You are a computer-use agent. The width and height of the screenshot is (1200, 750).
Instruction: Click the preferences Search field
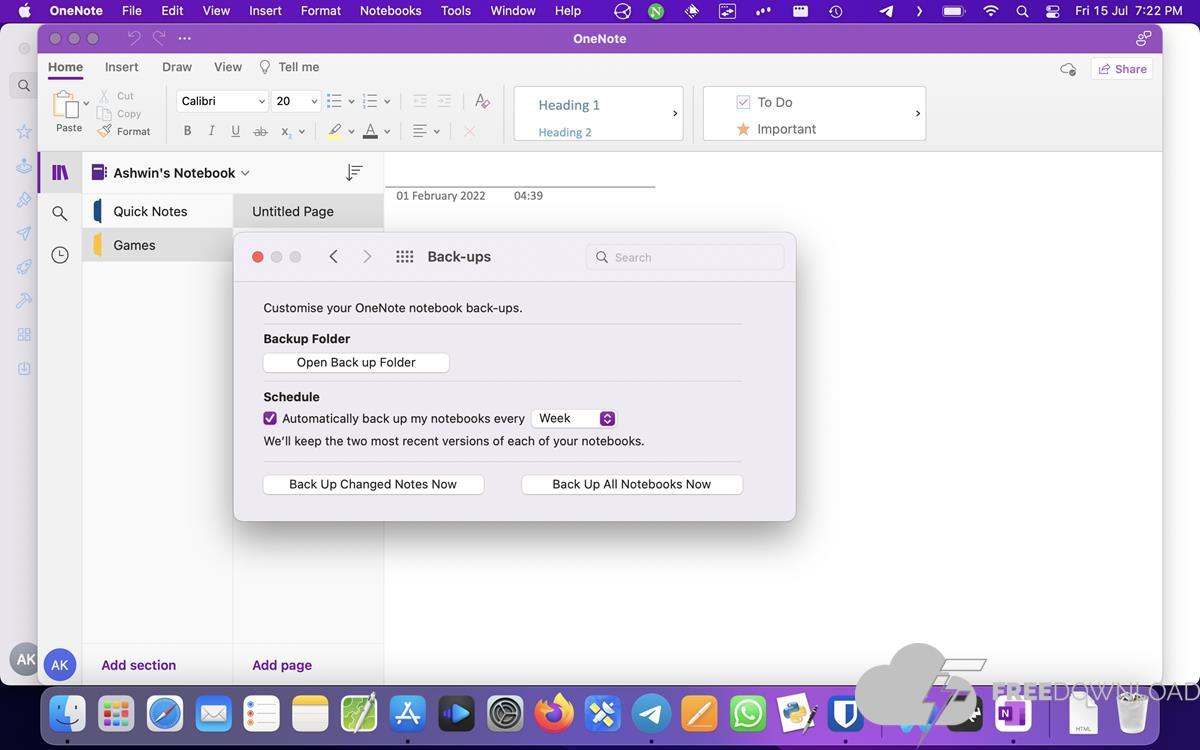pyautogui.click(x=685, y=257)
